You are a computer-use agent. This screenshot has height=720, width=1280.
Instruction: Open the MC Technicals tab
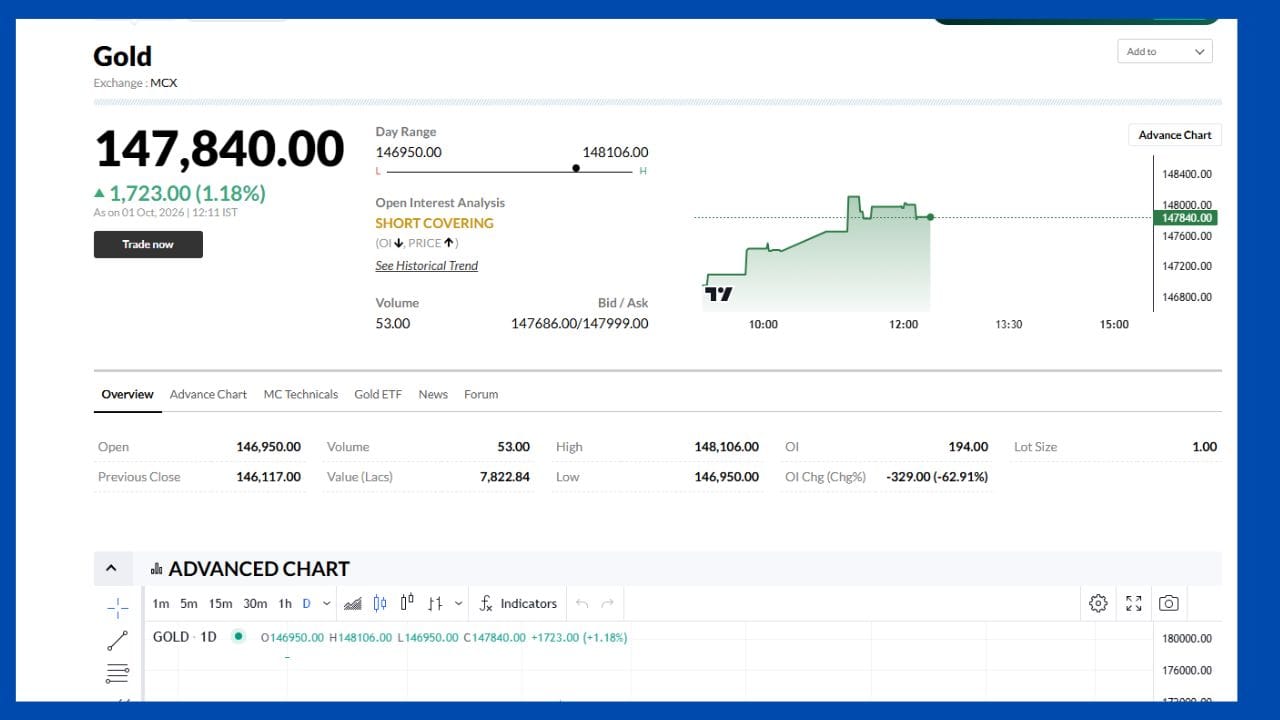(x=301, y=394)
